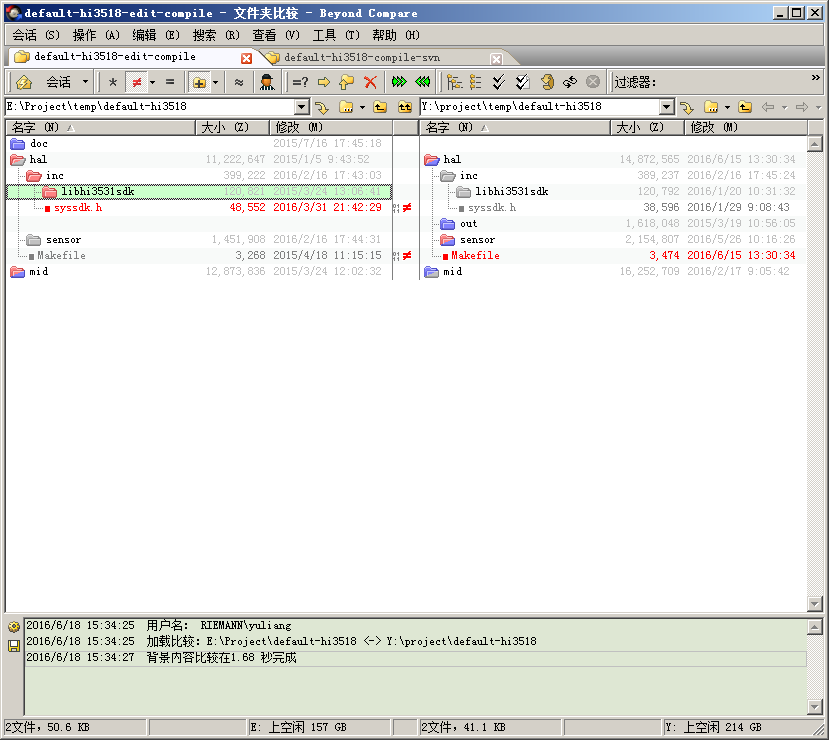Open the 查看 (V) menu

[276, 35]
